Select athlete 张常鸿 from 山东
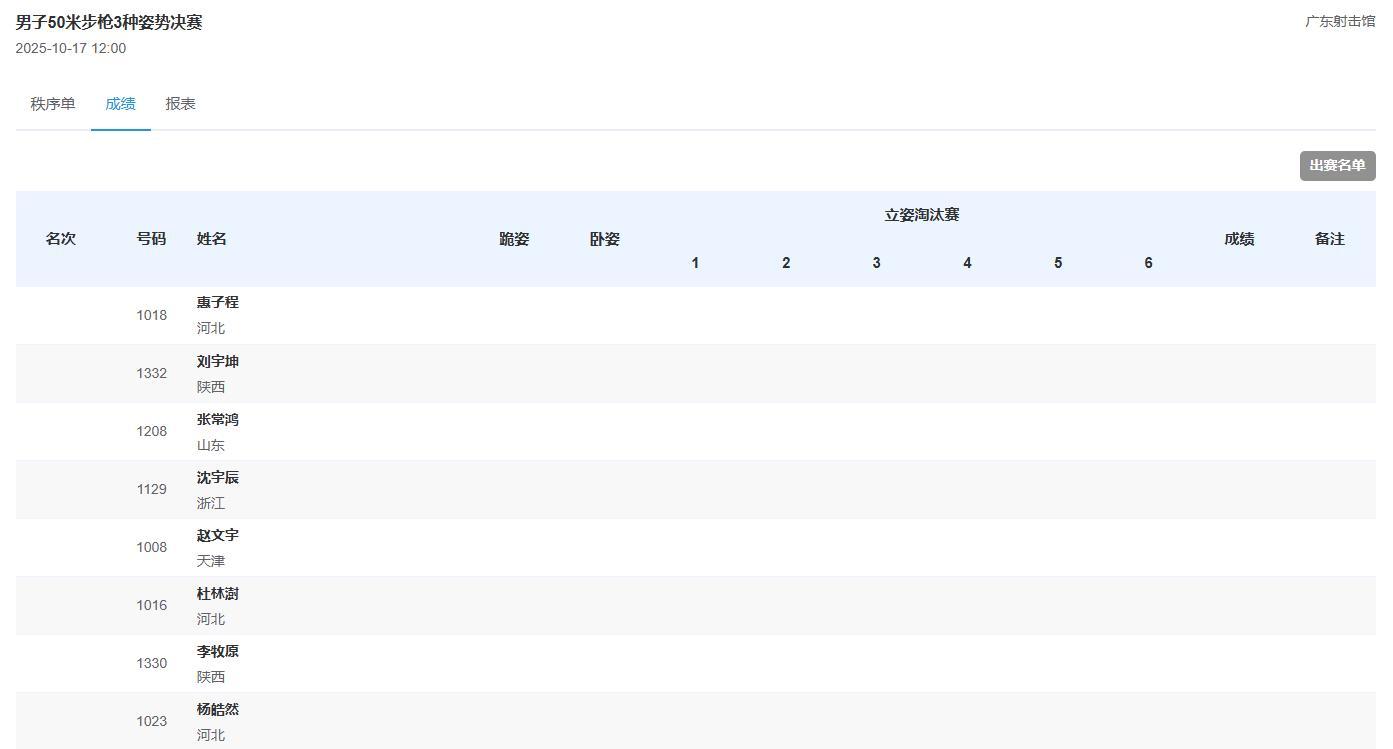This screenshot has height=749, width=1393. [217, 420]
